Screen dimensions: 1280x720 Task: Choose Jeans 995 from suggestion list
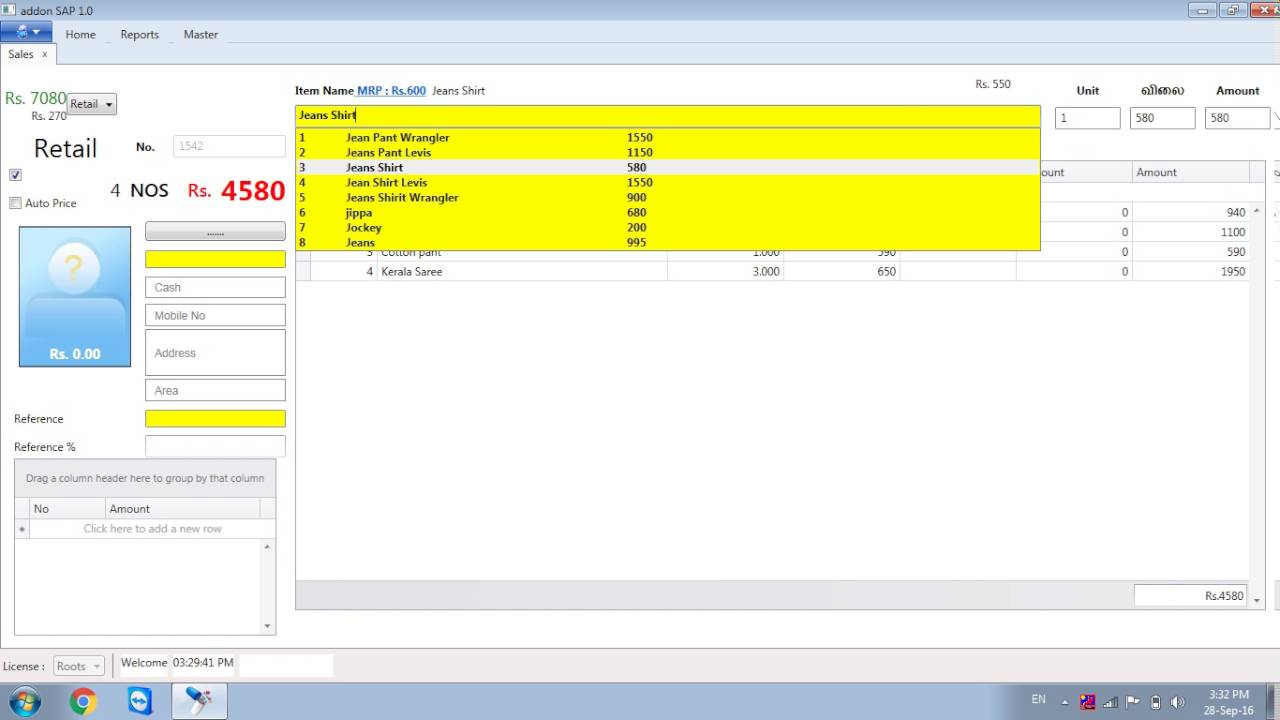point(668,242)
